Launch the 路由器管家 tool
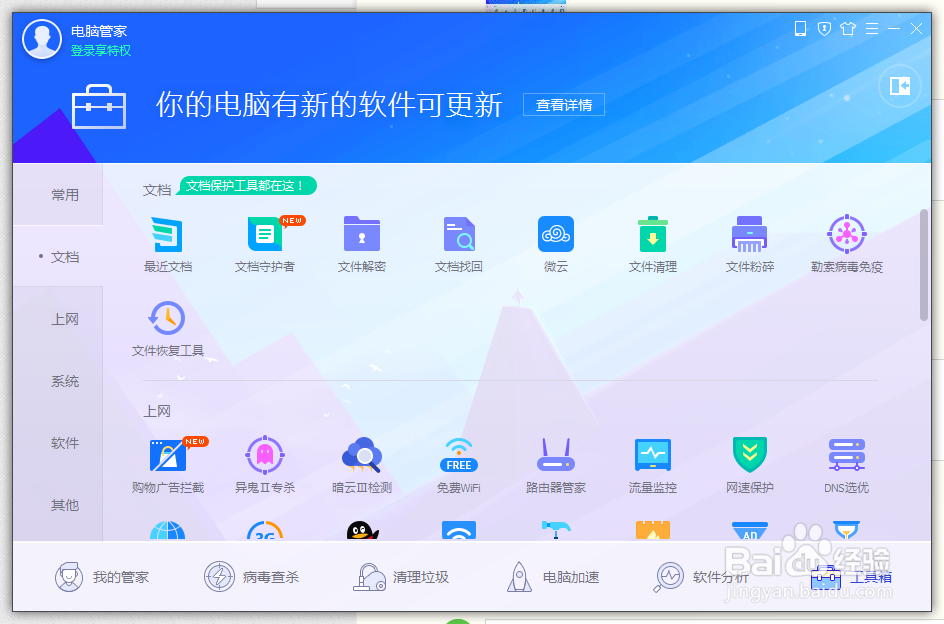944x624 pixels. (556, 465)
